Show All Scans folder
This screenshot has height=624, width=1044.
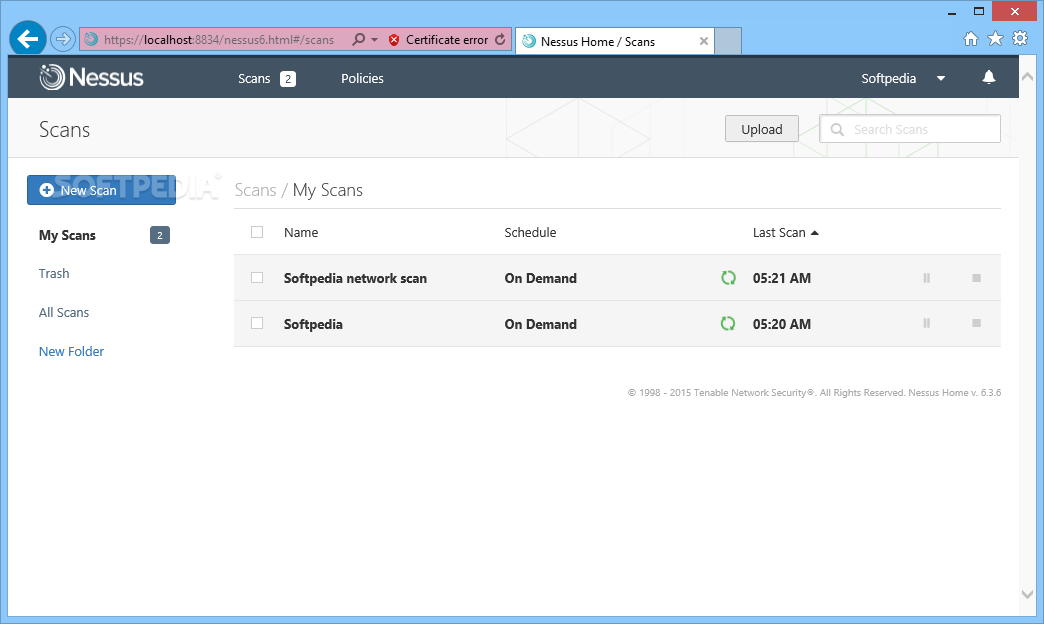[x=64, y=312]
